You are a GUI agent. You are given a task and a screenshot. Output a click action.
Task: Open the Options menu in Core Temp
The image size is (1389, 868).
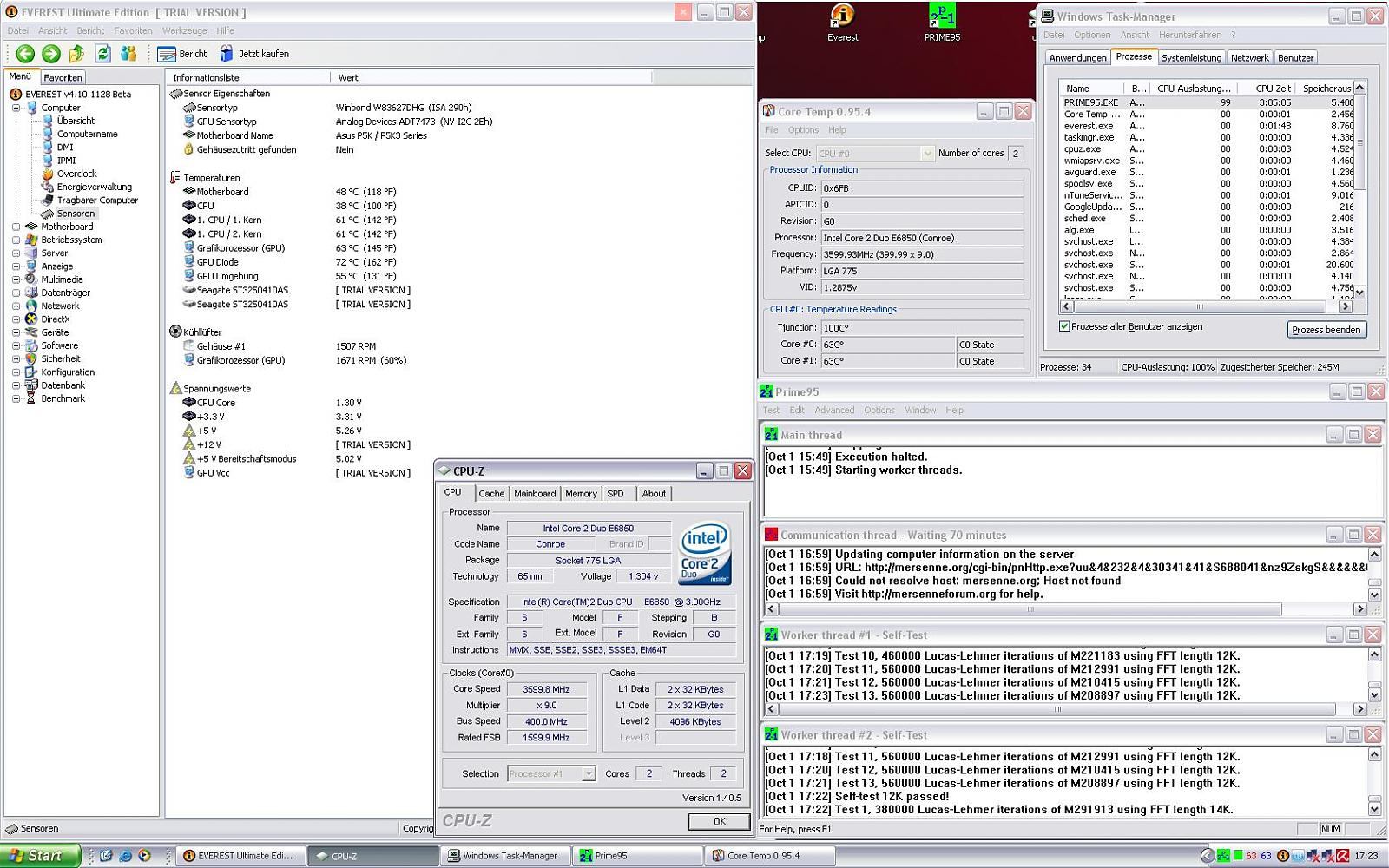803,130
